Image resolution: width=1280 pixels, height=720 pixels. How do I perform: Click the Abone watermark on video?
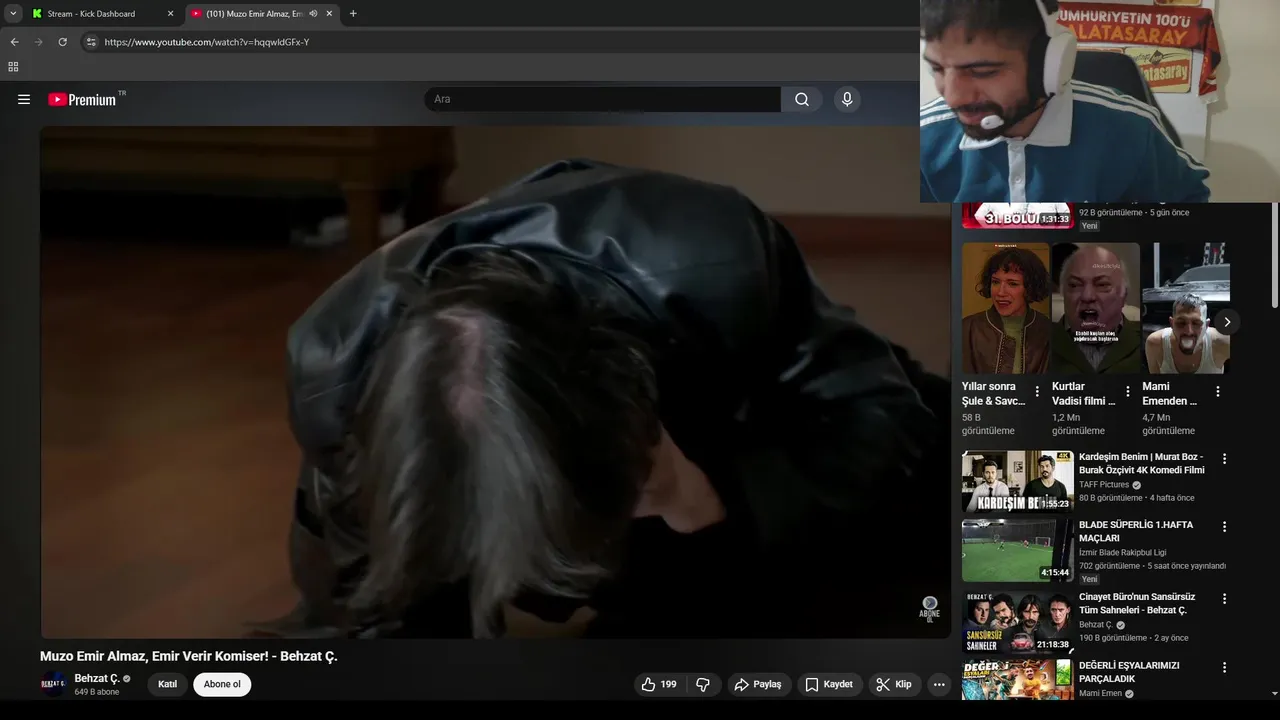point(930,609)
